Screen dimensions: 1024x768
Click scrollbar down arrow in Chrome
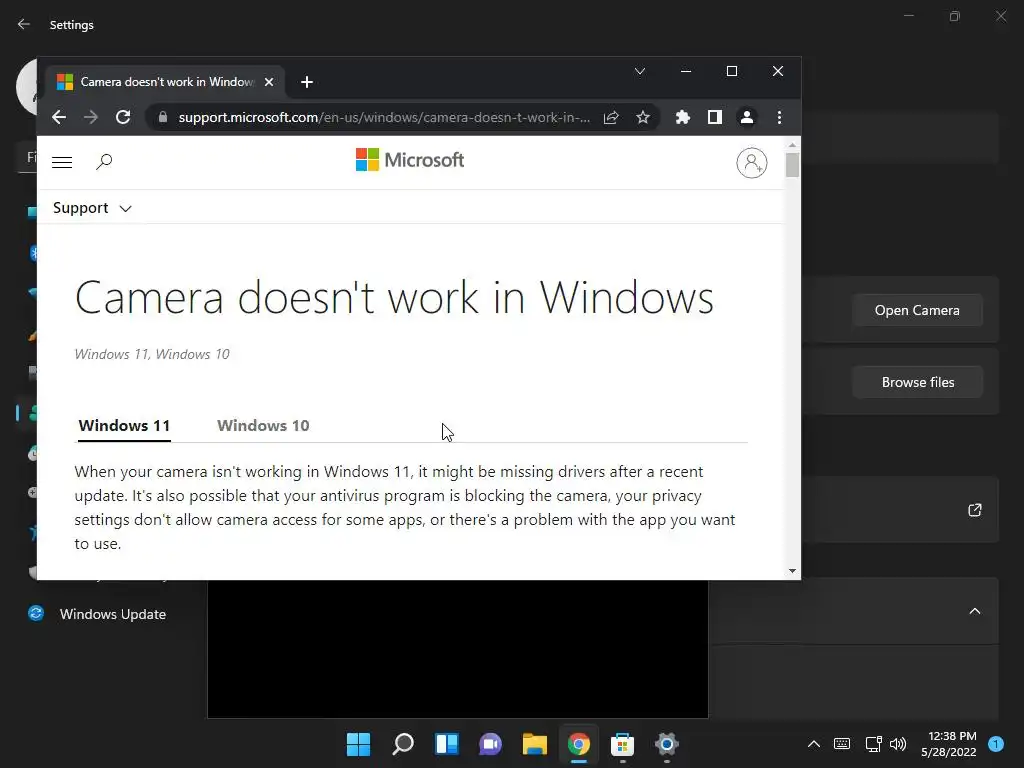(x=792, y=571)
